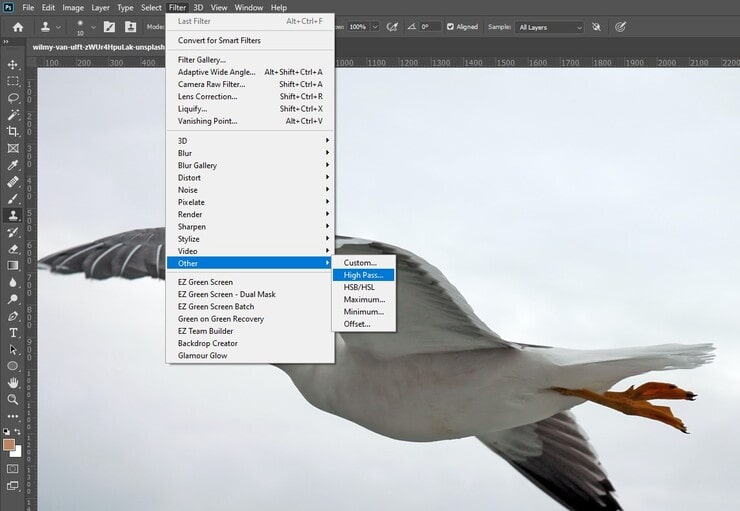Open the Edit Toolbar three-dots button
This screenshot has width=740, height=511.
13,416
